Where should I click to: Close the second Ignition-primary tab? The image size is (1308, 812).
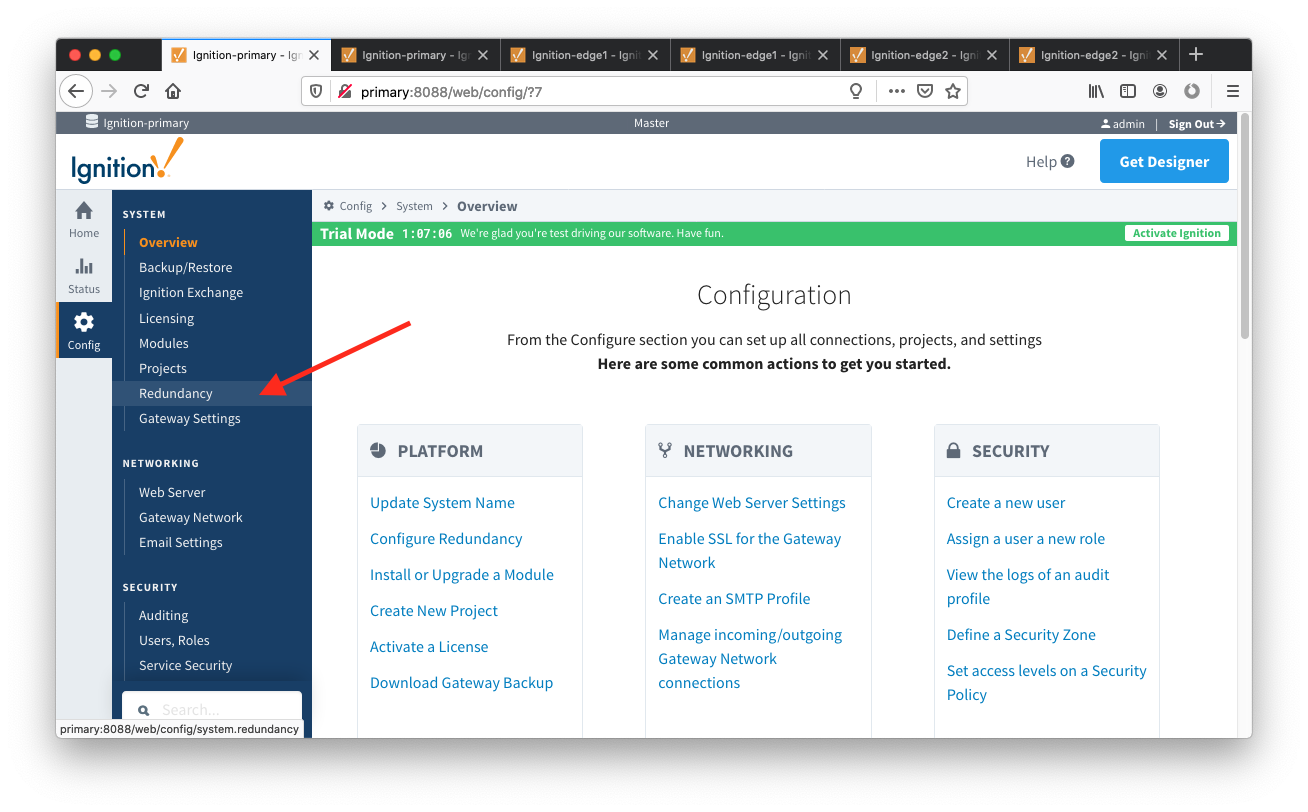click(x=483, y=55)
